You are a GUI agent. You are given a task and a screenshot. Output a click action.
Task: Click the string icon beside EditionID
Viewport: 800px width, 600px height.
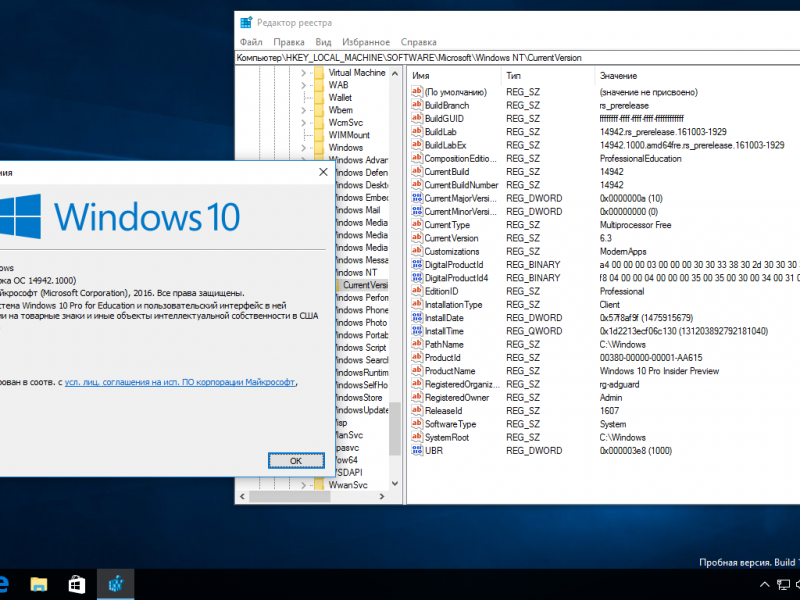pyautogui.click(x=417, y=291)
